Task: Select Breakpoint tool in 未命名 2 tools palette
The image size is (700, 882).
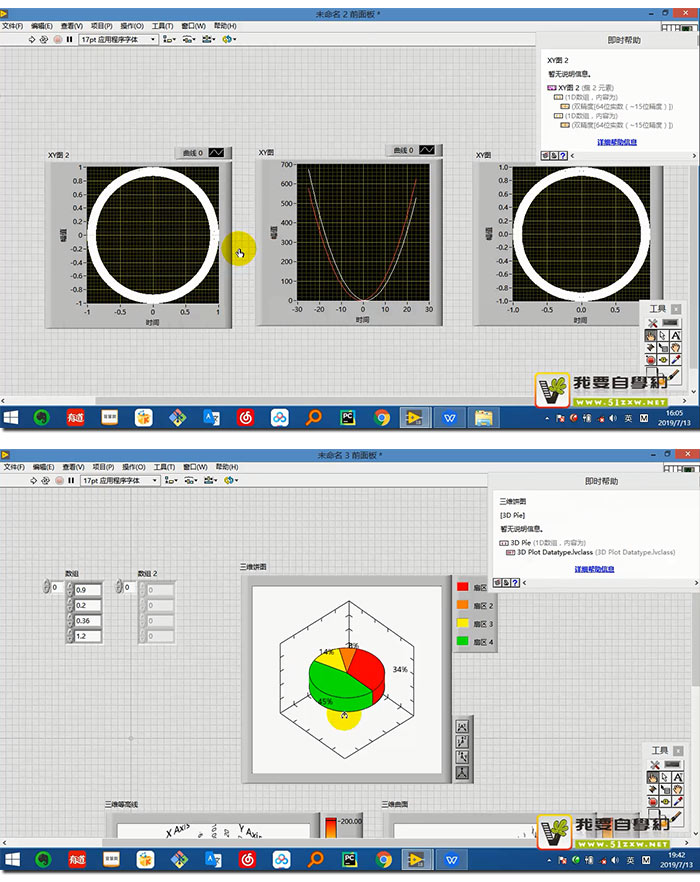Action: click(650, 360)
